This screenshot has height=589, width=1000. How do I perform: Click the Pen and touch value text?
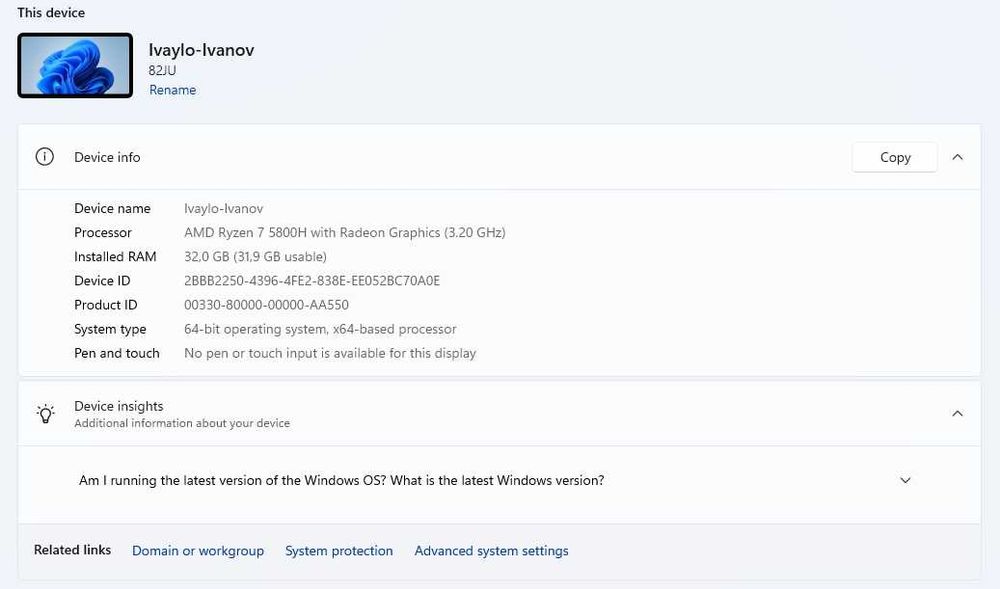330,353
